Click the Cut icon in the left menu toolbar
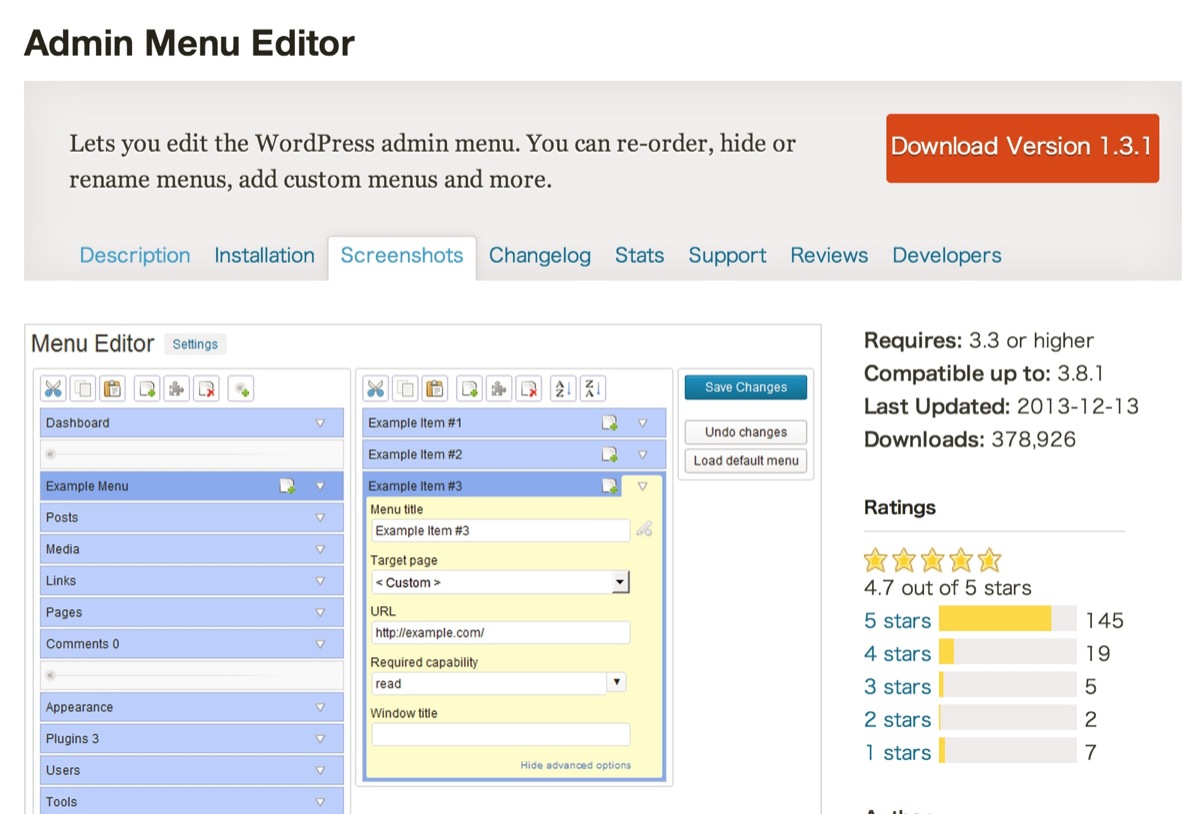The image size is (1200, 814). [53, 389]
